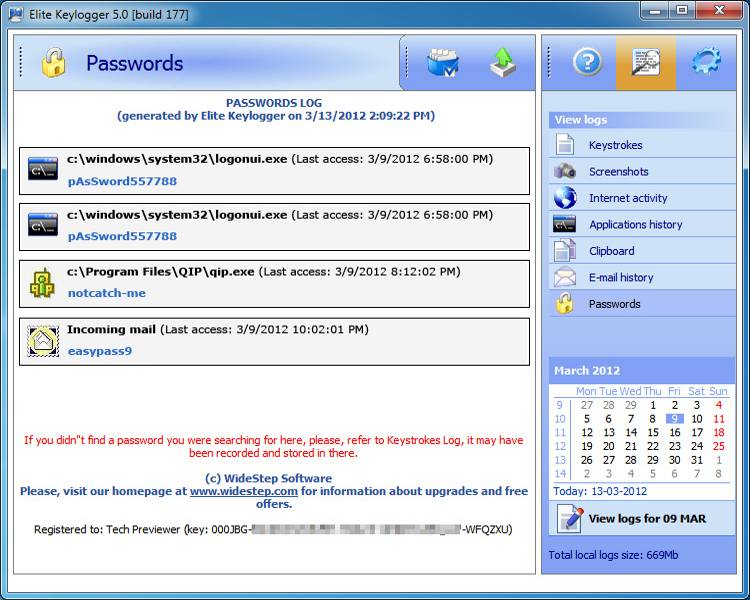Open the Keystrokes log
This screenshot has height=600, width=750.
tap(615, 145)
